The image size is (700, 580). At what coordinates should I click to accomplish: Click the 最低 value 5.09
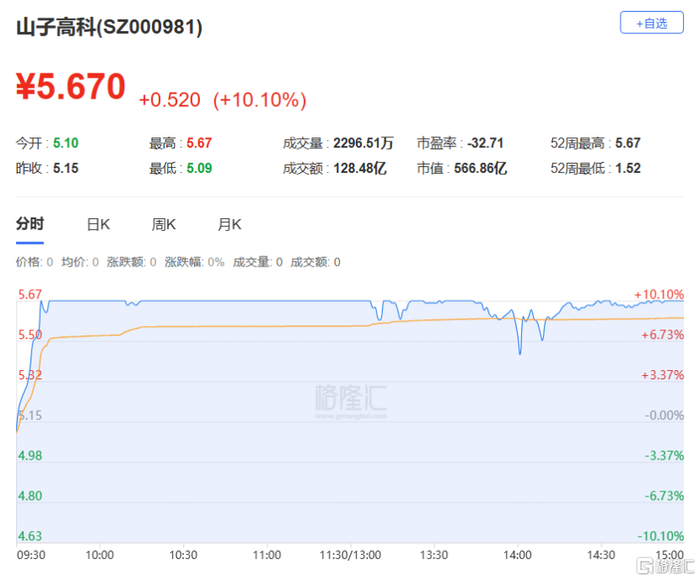(x=199, y=168)
